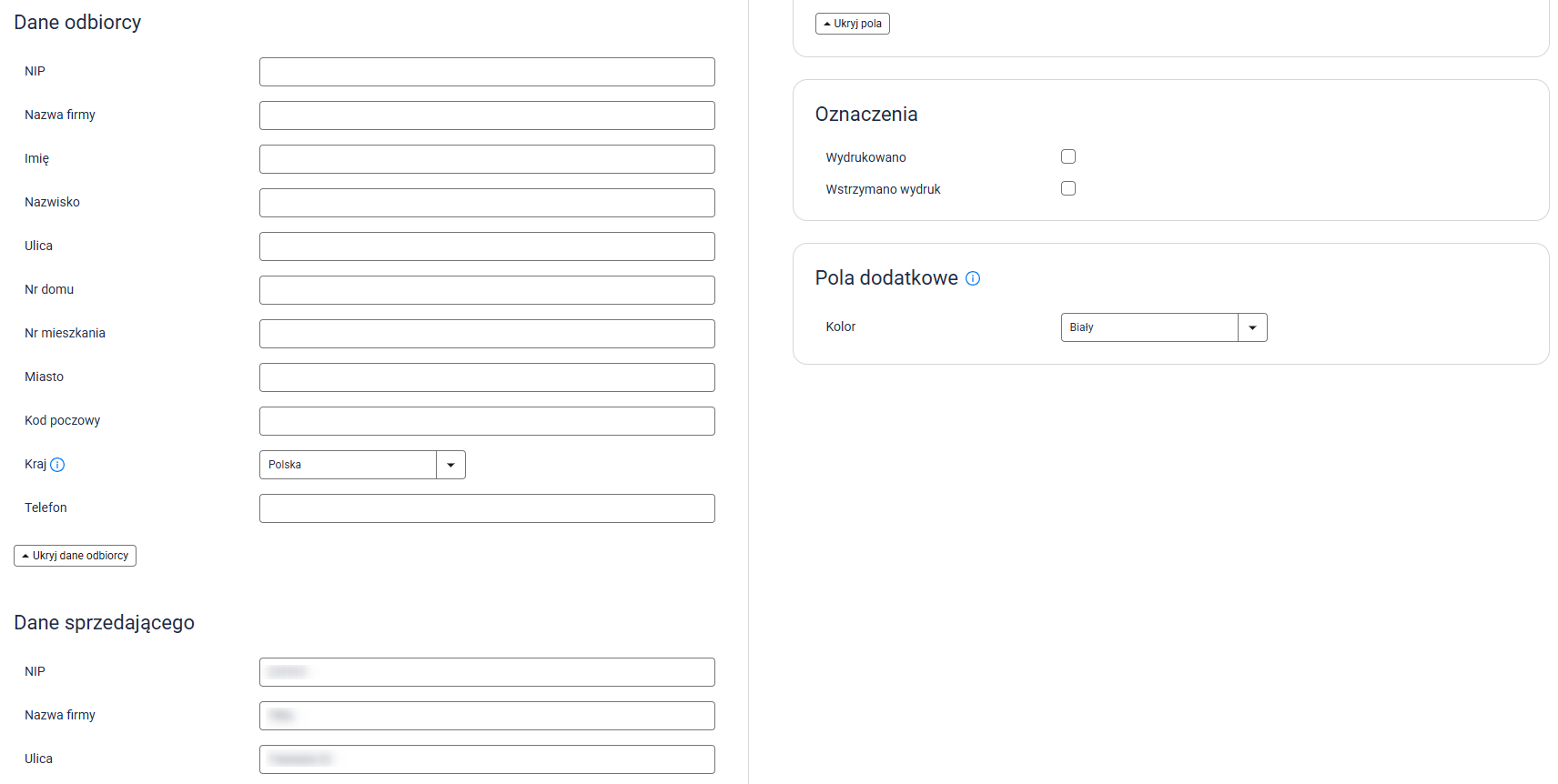Focus the Telefon input field
The height and width of the screenshot is (784, 1558).
(x=487, y=508)
